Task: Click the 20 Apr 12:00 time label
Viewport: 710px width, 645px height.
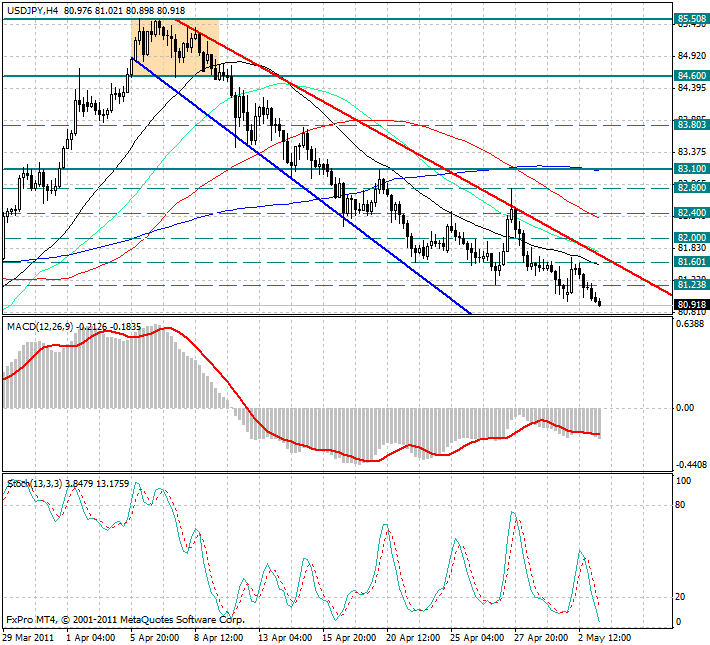Action: point(413,637)
